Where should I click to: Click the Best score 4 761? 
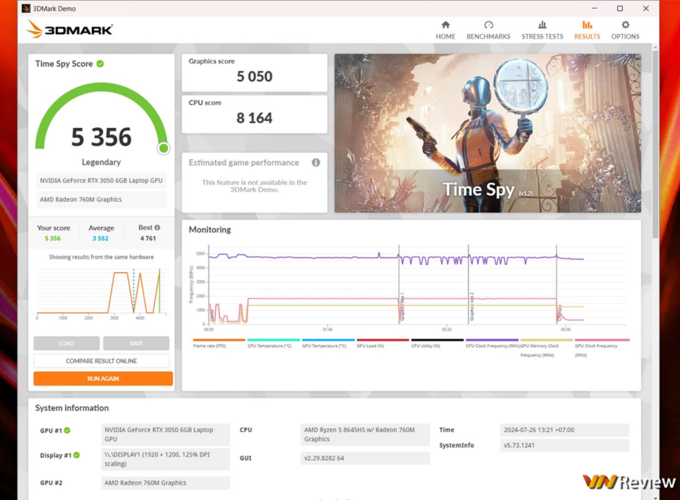click(x=148, y=239)
